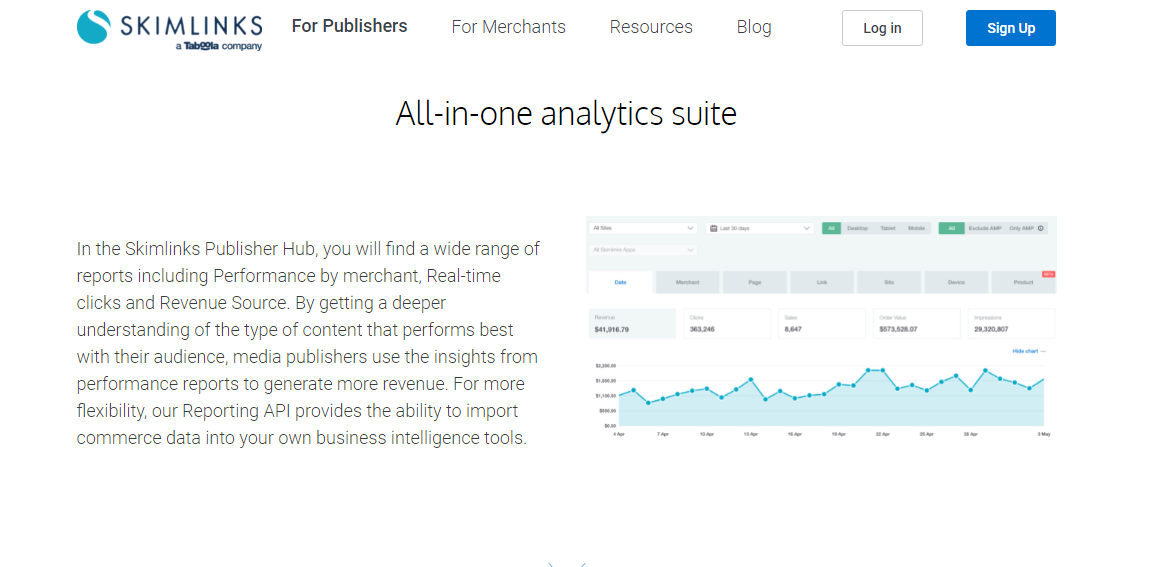The height and width of the screenshot is (567, 1161).
Task: Select the Exclude AMP filter option
Action: click(x=983, y=229)
